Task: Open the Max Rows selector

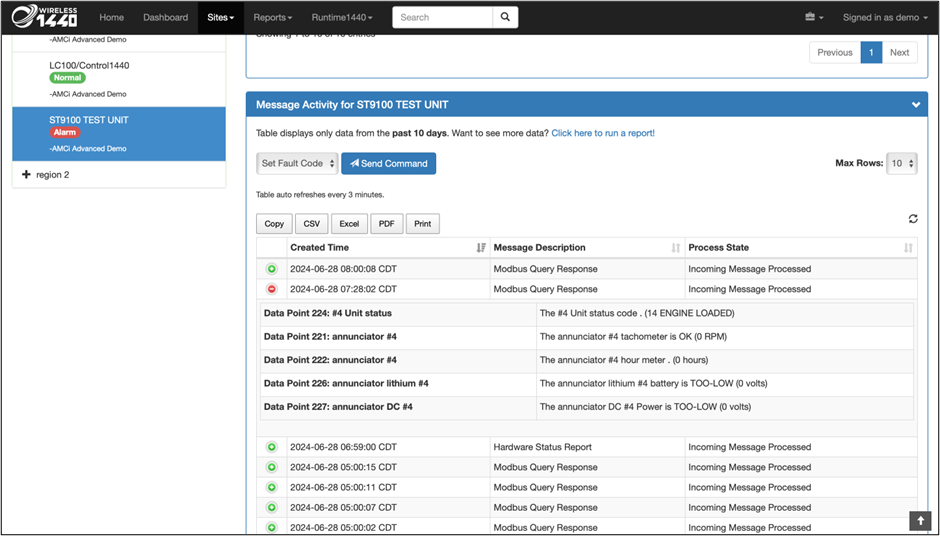Action: tap(902, 163)
